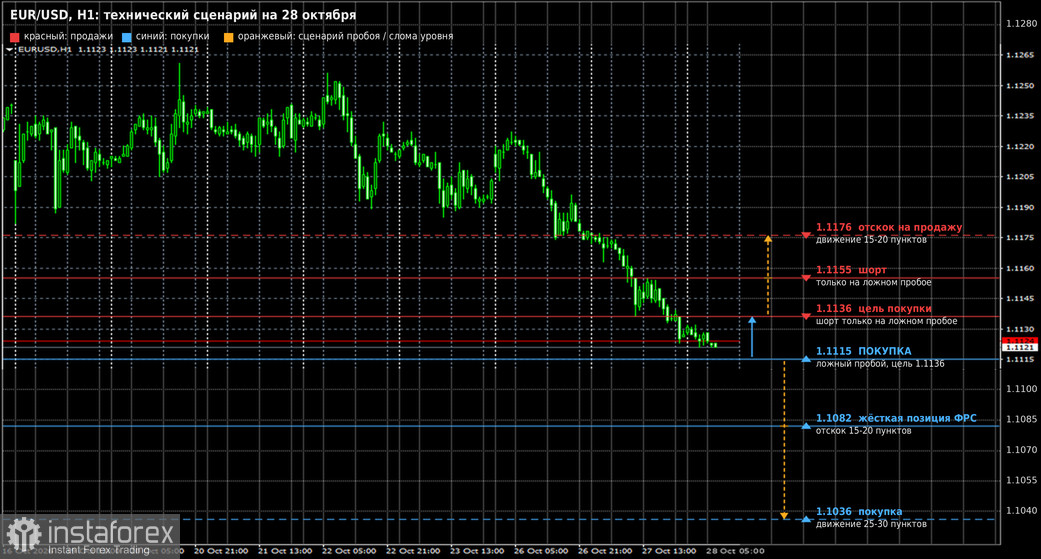Click the blue triangle marker at 1.1082
This screenshot has height=559, width=1041.
click(x=806, y=426)
